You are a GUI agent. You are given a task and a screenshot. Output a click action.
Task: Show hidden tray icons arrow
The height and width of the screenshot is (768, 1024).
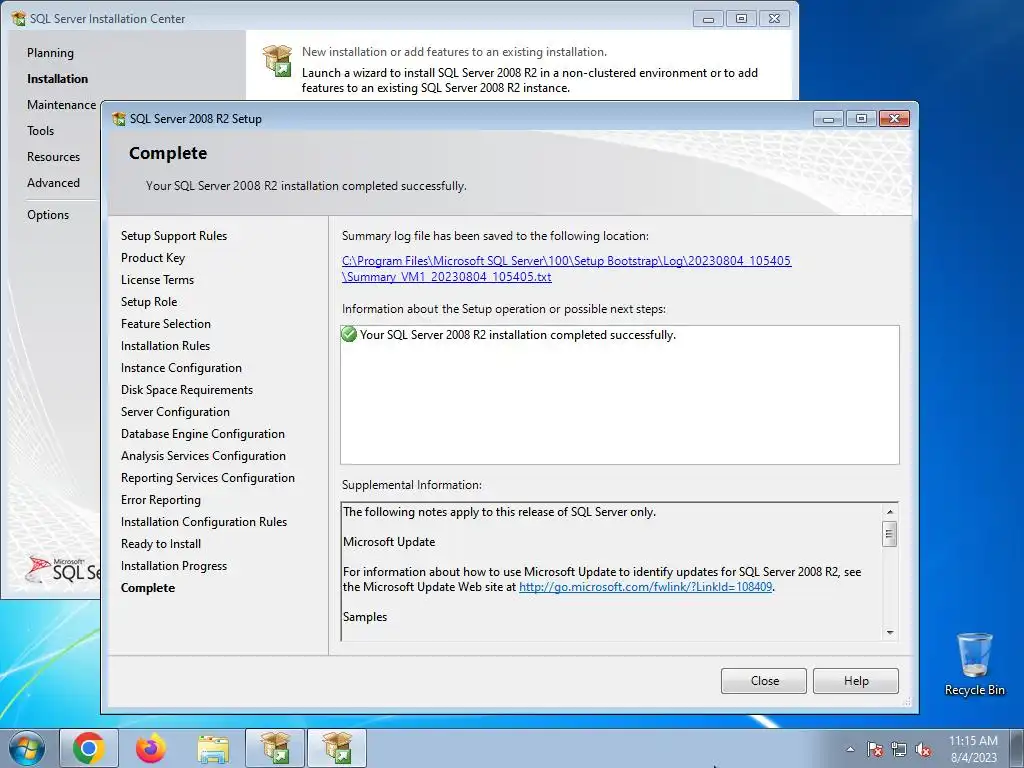click(850, 749)
